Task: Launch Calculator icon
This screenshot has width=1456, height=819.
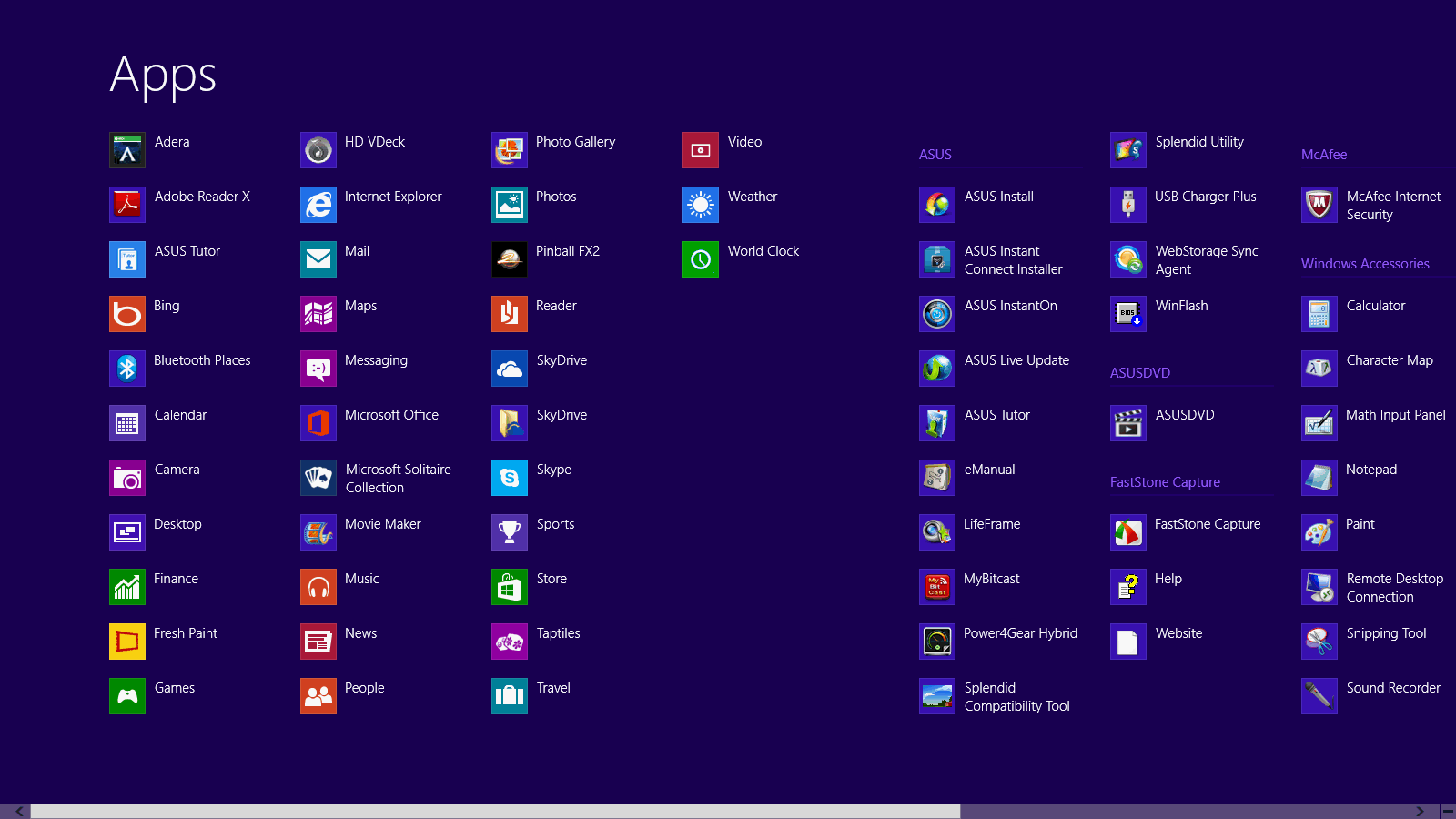Action: 1319,314
